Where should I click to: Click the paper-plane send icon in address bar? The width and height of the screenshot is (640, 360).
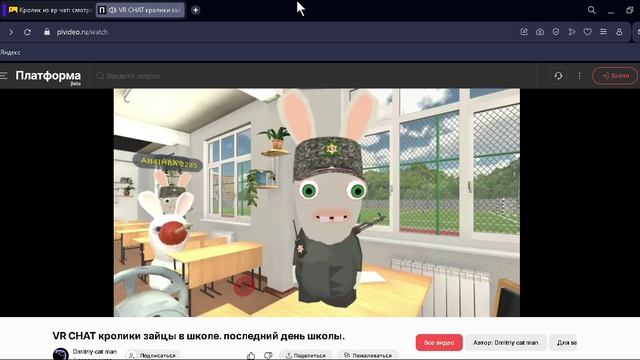572,32
